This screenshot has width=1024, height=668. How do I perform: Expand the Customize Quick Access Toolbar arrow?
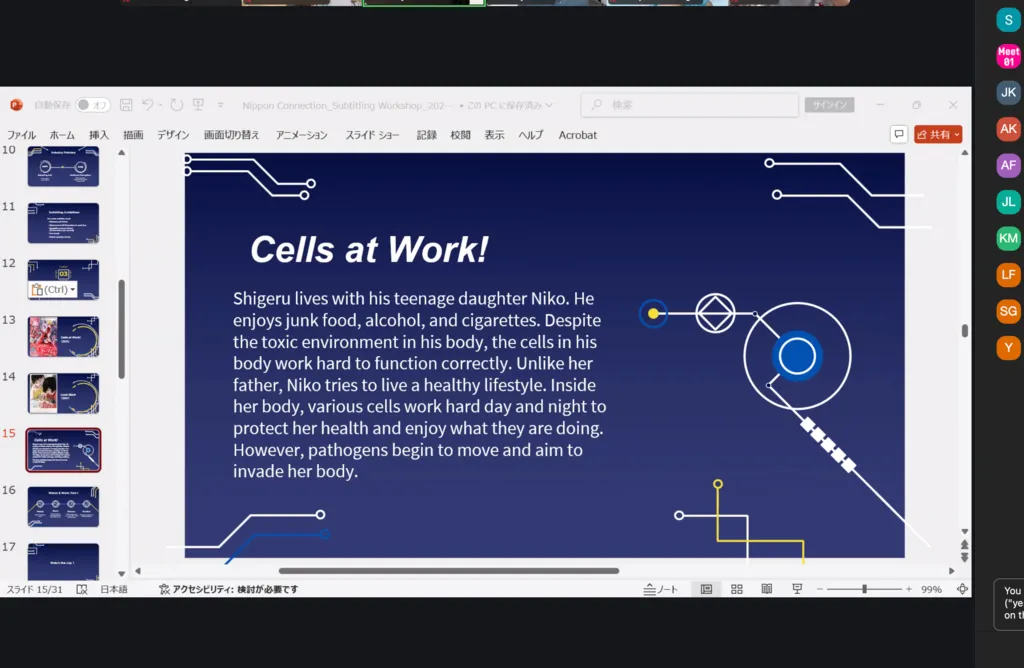(x=220, y=105)
